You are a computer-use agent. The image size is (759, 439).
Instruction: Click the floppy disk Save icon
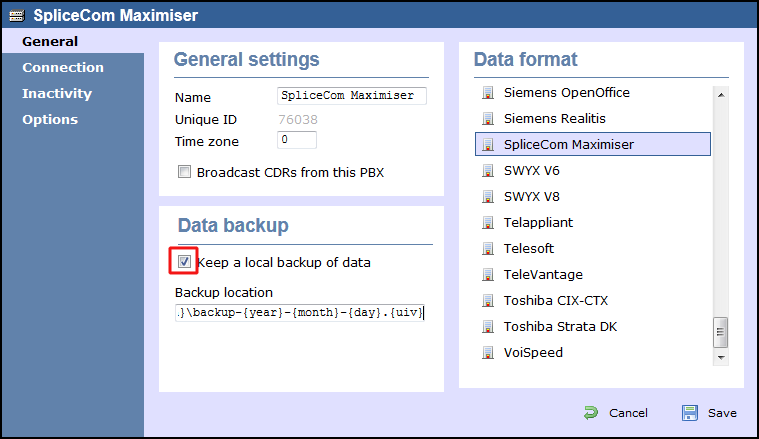(x=690, y=413)
